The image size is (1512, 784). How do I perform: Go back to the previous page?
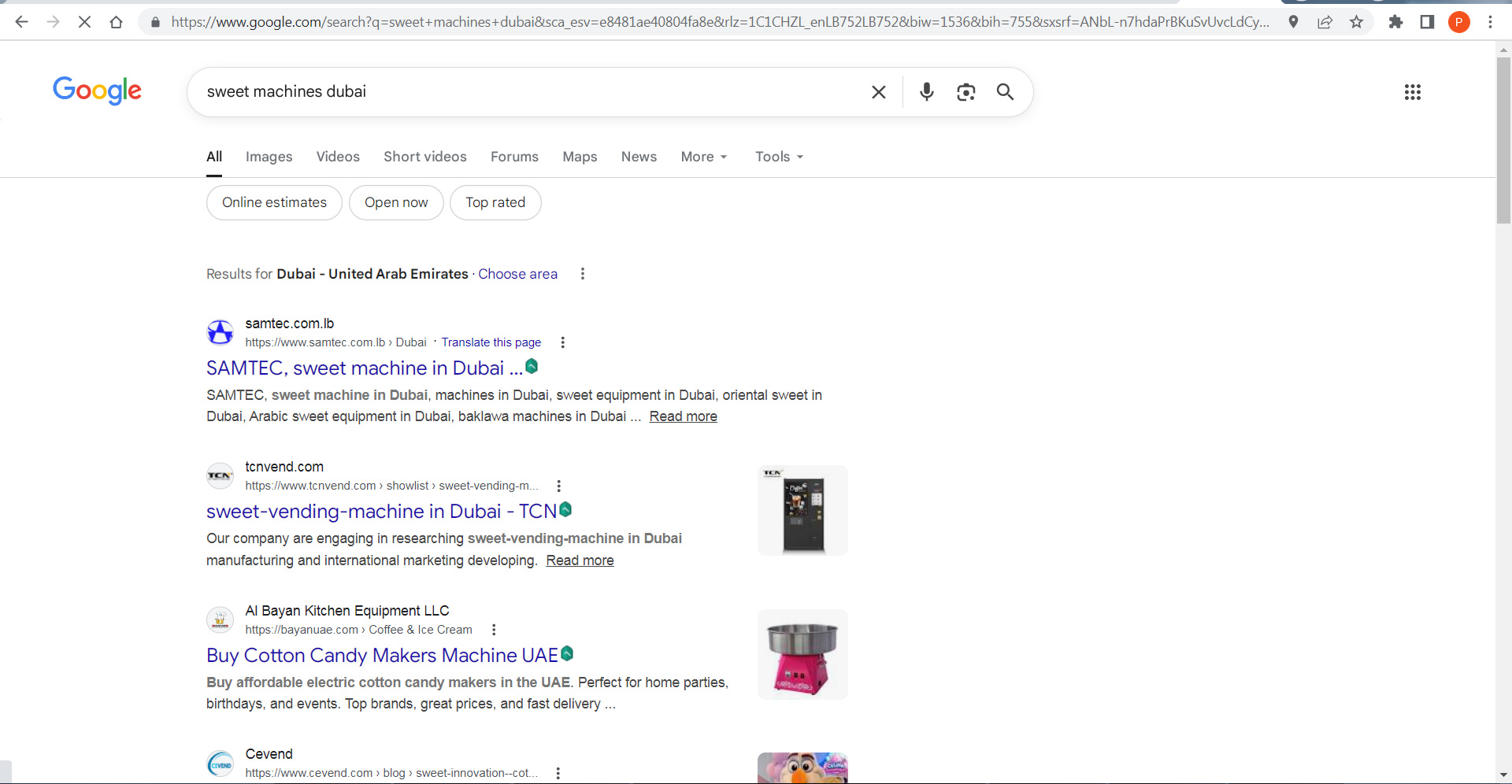coord(21,22)
